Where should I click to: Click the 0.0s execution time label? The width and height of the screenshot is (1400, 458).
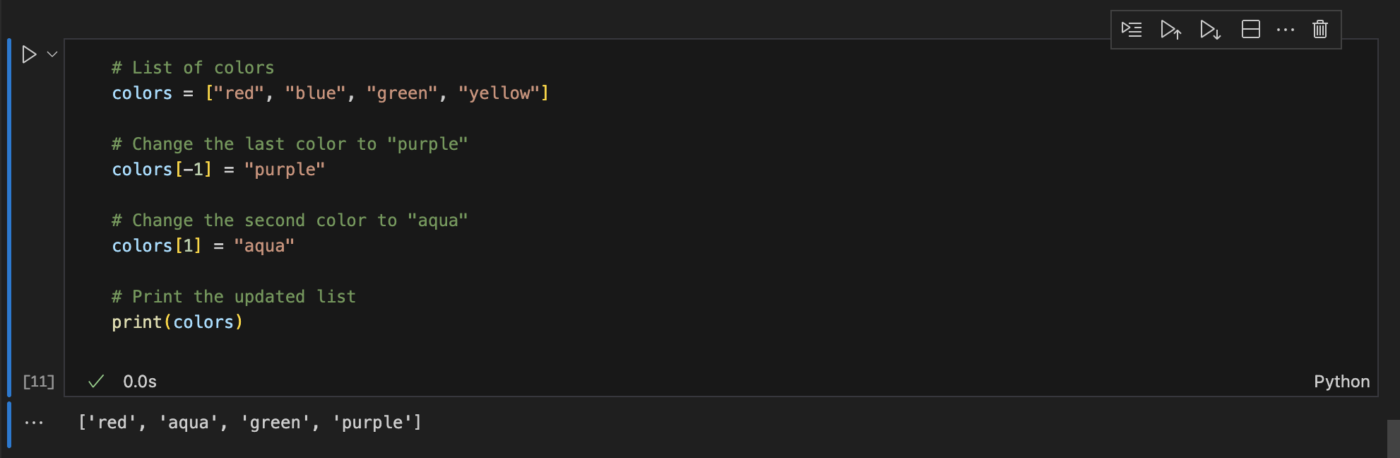tap(140, 381)
